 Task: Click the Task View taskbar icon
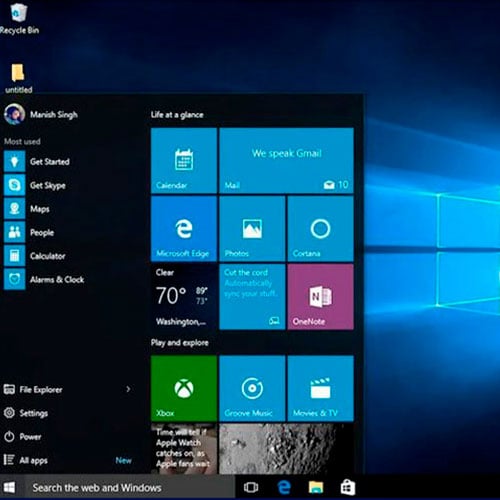(251, 487)
